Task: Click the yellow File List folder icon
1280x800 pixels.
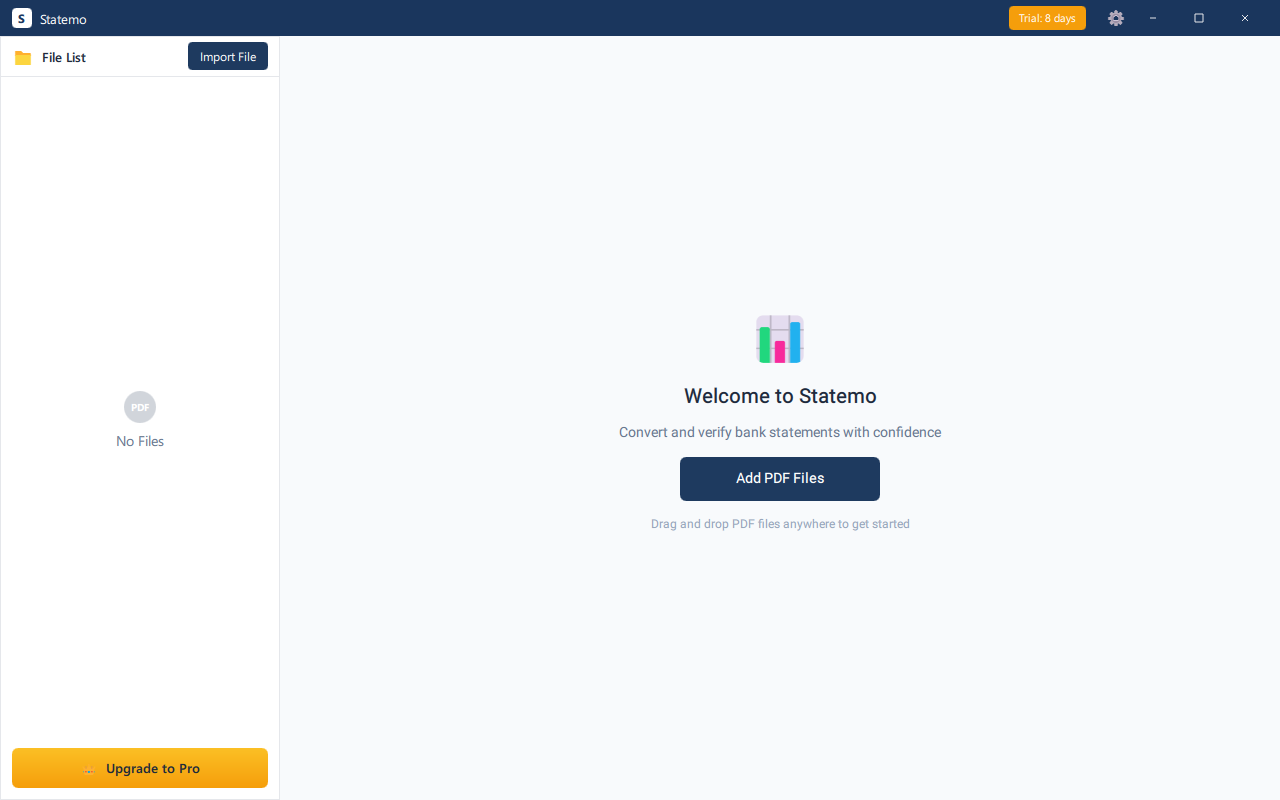Action: pyautogui.click(x=23, y=58)
